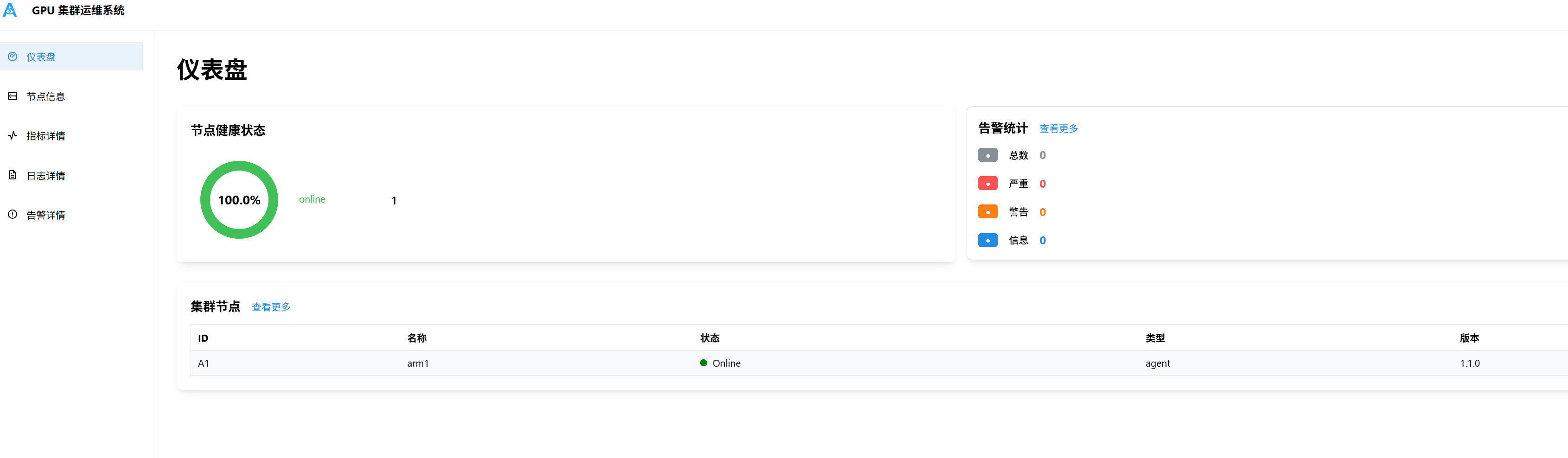Go to 日志详情 page
Screen dimensions: 1568x458
click(x=45, y=176)
